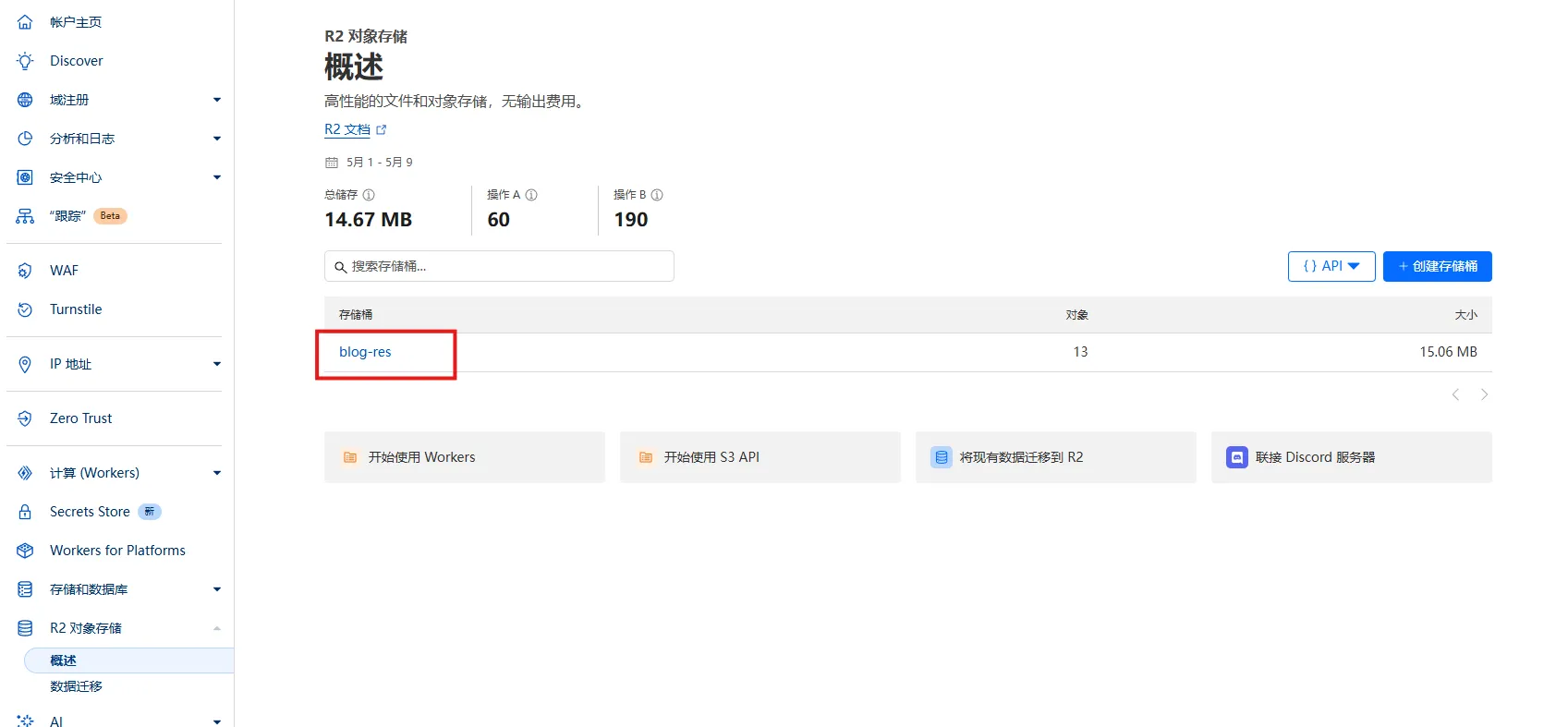Click the Discover lightbulb icon
The width and height of the screenshot is (1568, 727).
25,61
